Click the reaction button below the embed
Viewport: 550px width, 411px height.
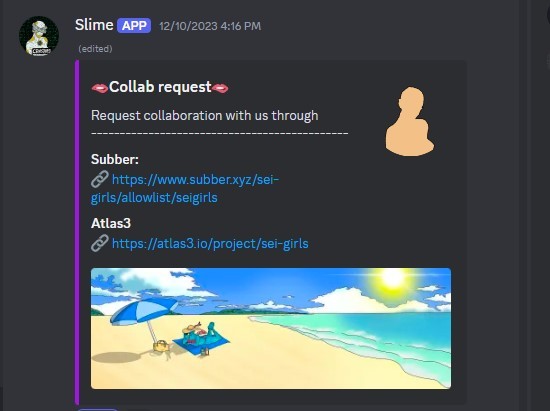tap(98, 409)
